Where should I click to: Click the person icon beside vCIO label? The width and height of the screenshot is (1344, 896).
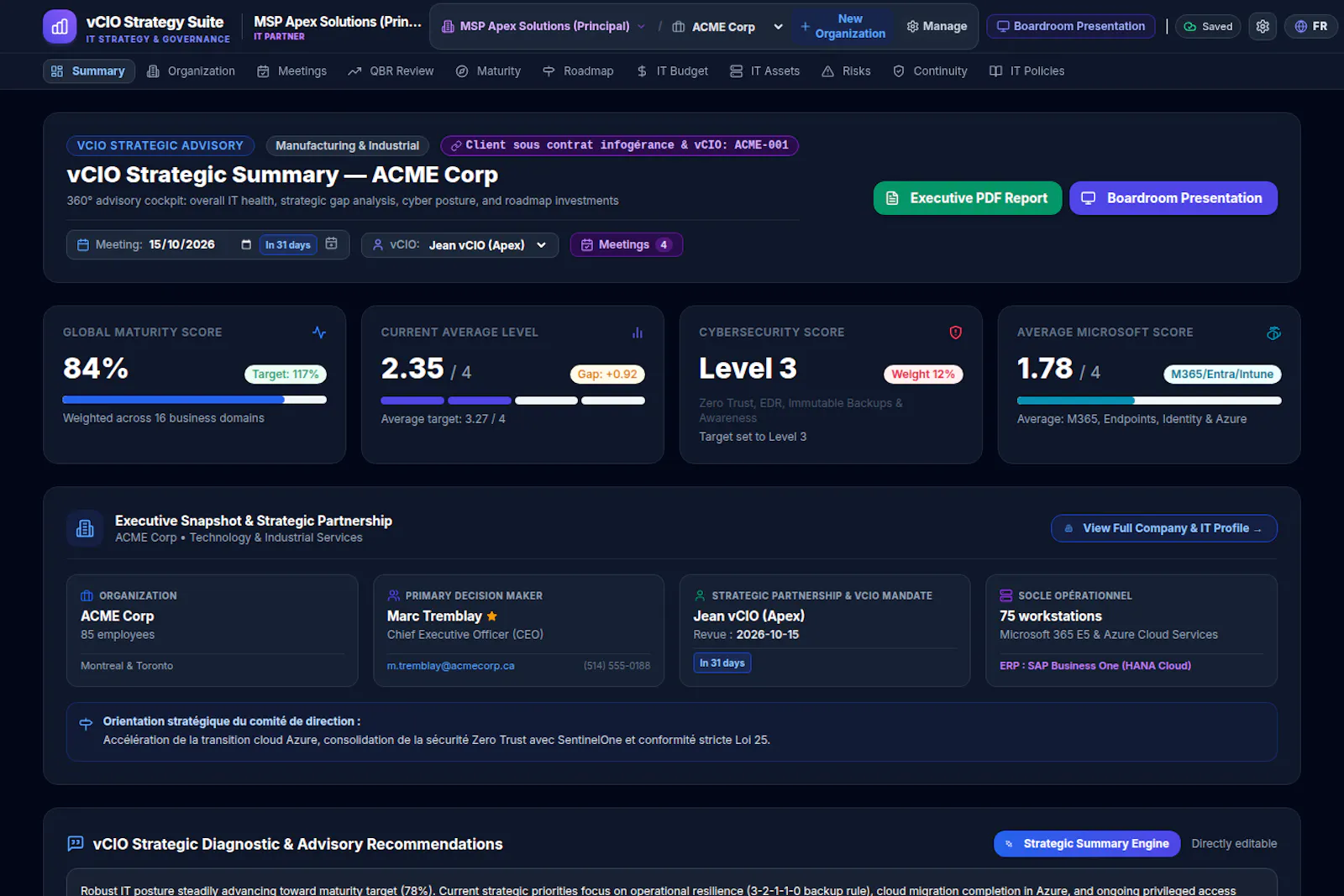(378, 244)
